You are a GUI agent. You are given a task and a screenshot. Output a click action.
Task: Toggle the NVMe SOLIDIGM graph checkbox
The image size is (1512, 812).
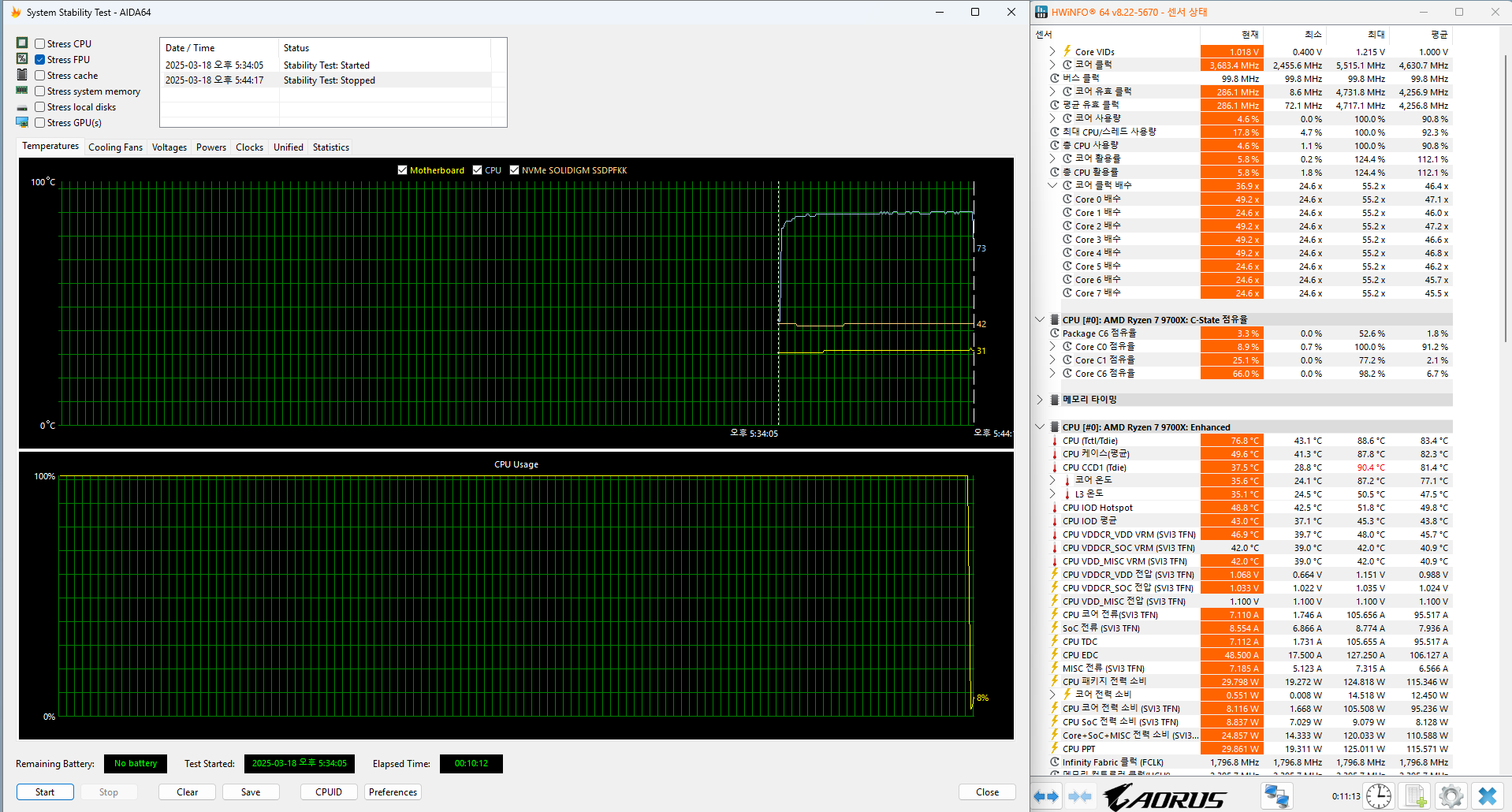515,170
